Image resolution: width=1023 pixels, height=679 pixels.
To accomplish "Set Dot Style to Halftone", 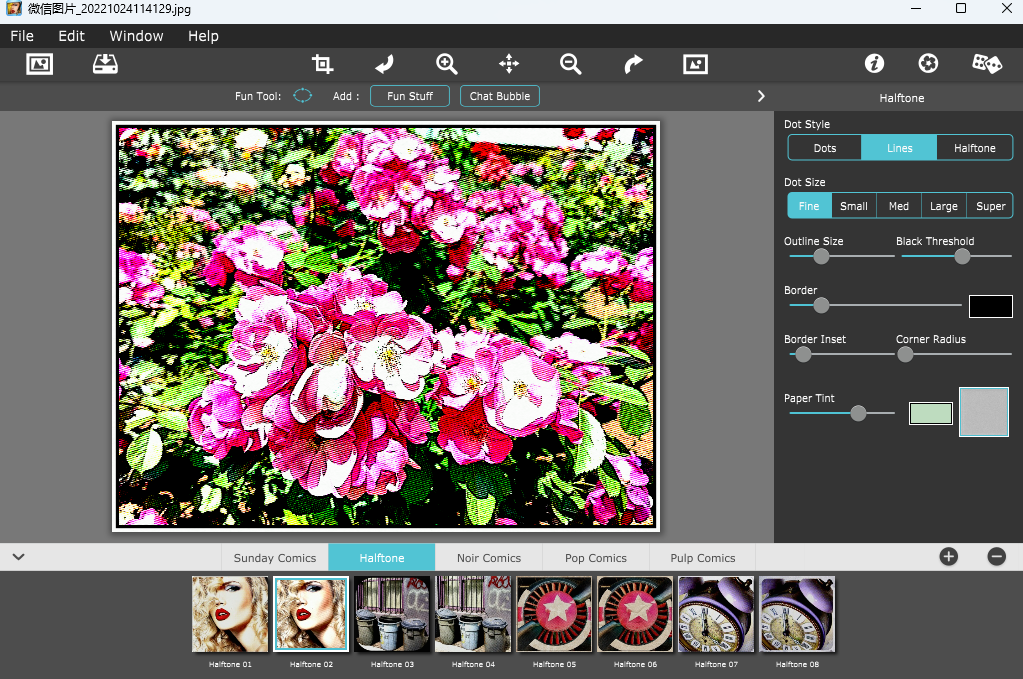I will click(975, 148).
